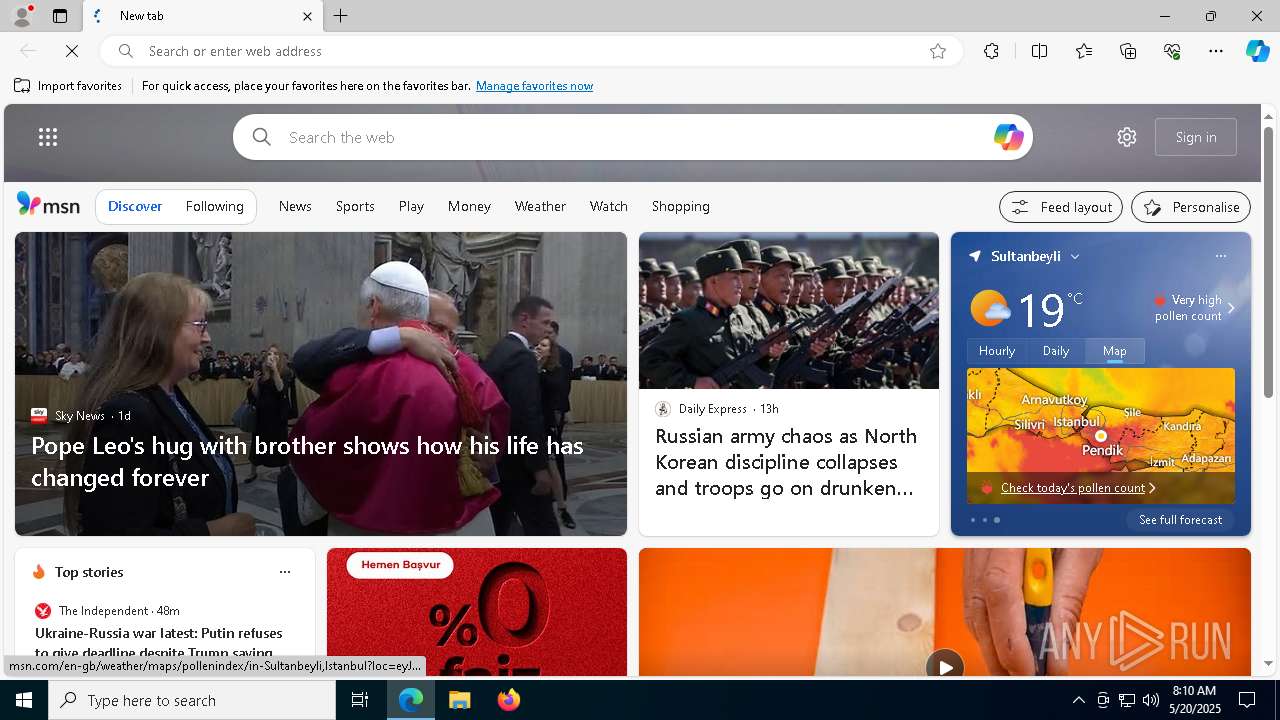Show hidden system tray icons

pyautogui.click(x=1078, y=700)
